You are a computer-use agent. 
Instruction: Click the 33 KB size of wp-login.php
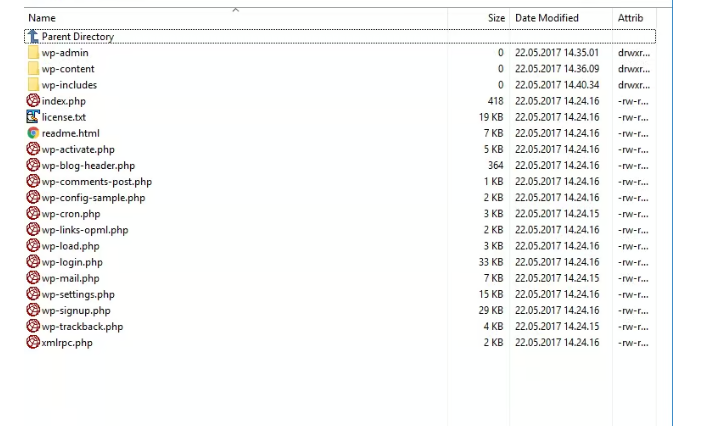click(491, 262)
